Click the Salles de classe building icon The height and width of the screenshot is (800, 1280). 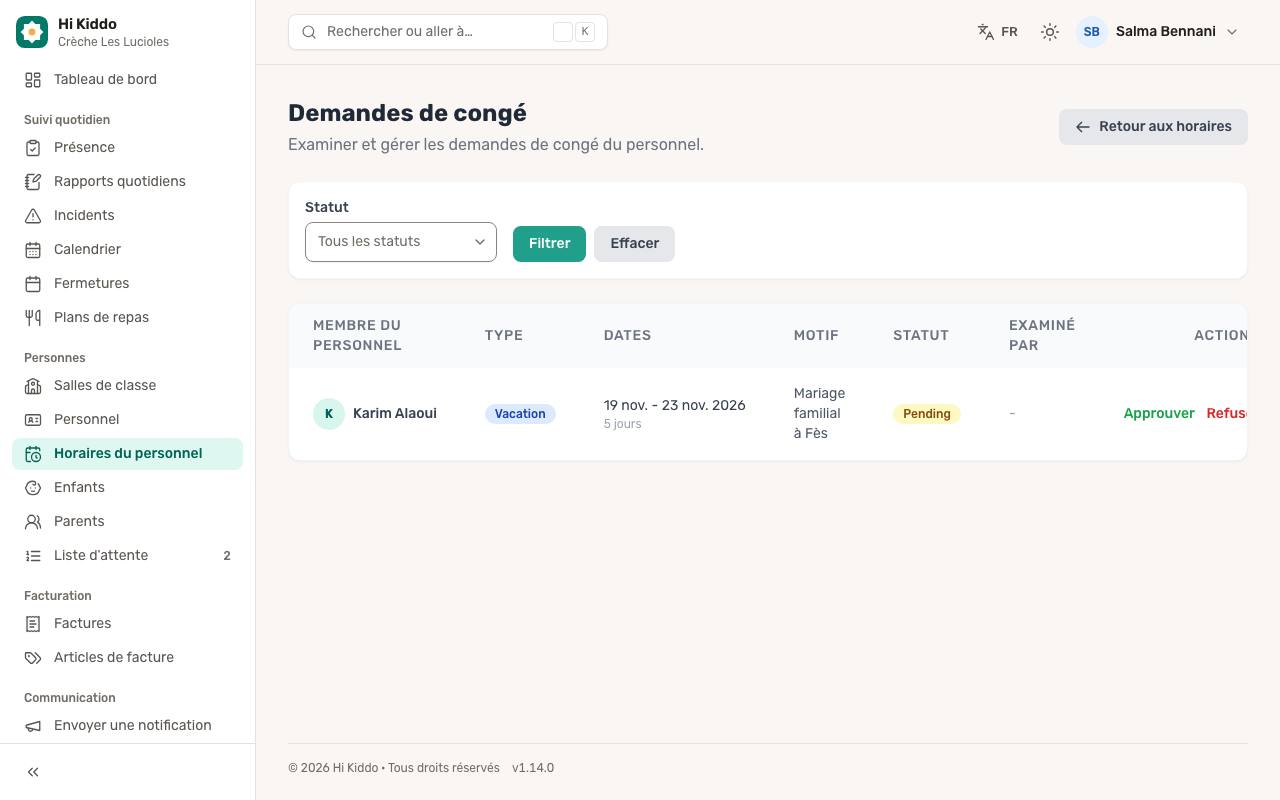[x=33, y=386]
